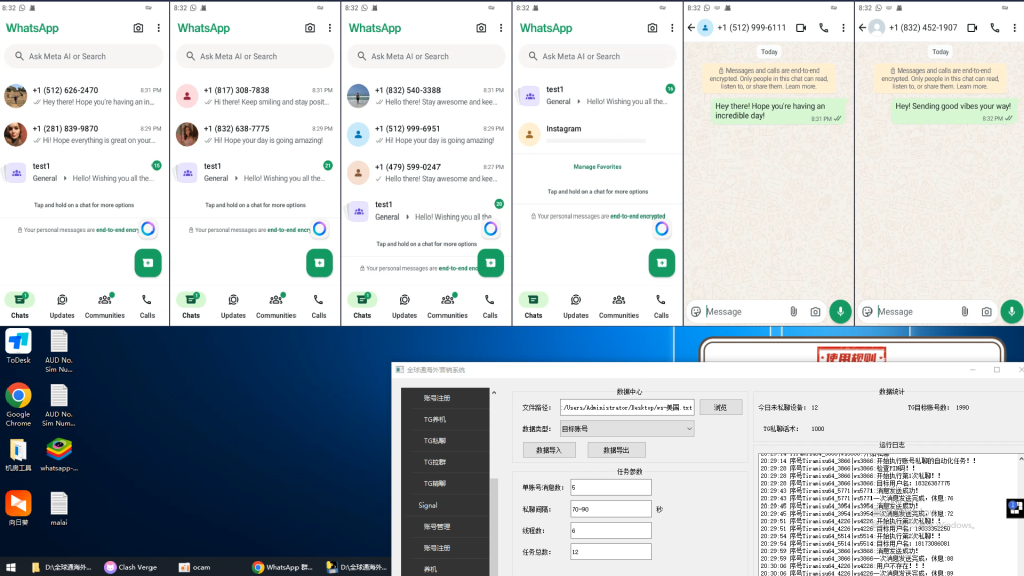This screenshot has width=1024, height=576.
Task: Open ToDesk desktop shortcut
Action: [x=18, y=346]
